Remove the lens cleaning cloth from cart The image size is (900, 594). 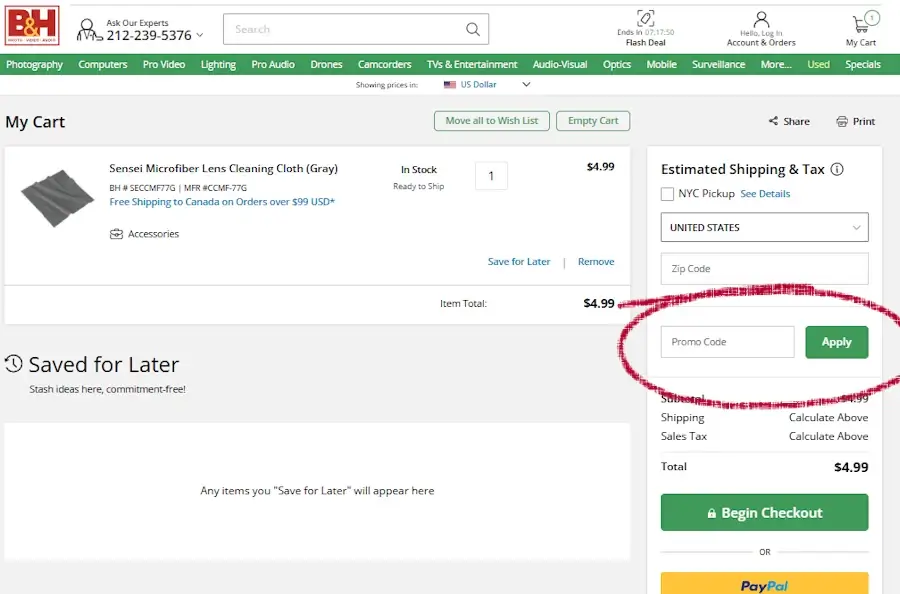(x=595, y=262)
